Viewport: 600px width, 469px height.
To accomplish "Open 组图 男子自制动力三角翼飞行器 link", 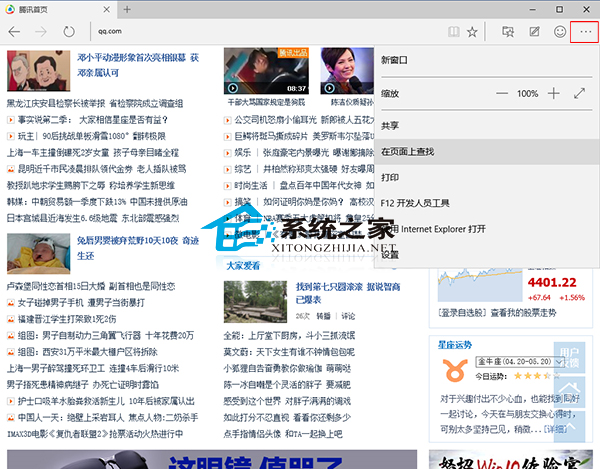I will coord(106,335).
